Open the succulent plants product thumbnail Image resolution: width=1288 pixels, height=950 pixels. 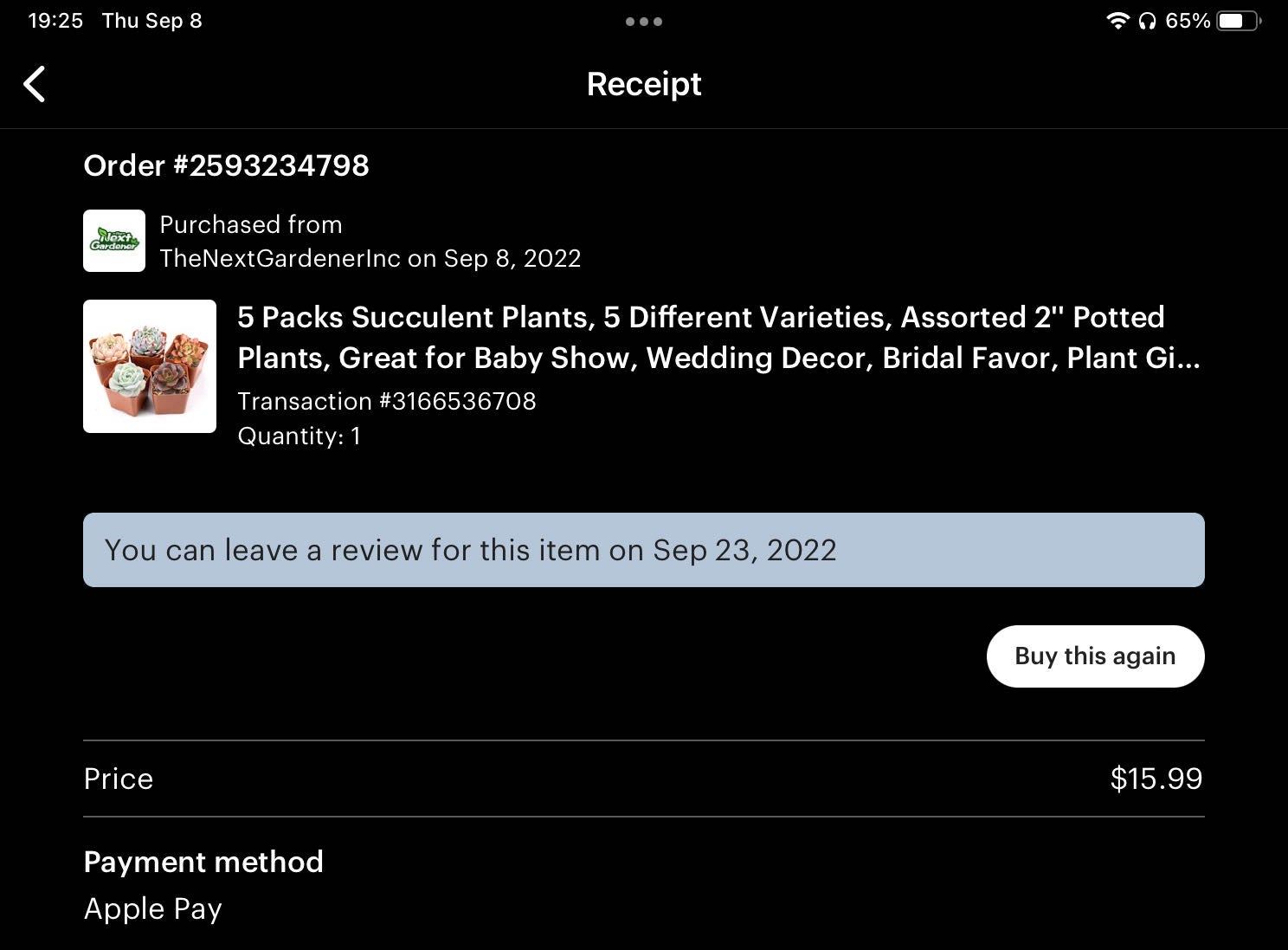pyautogui.click(x=150, y=366)
